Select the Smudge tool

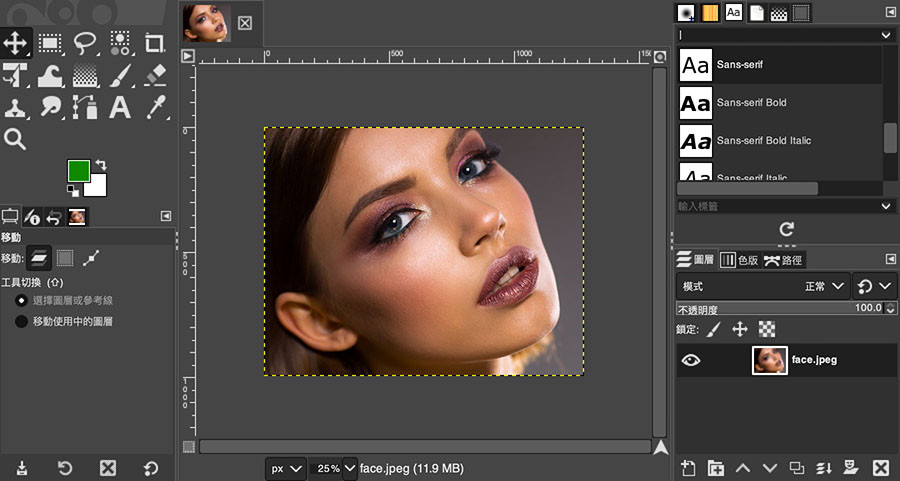pos(51,107)
